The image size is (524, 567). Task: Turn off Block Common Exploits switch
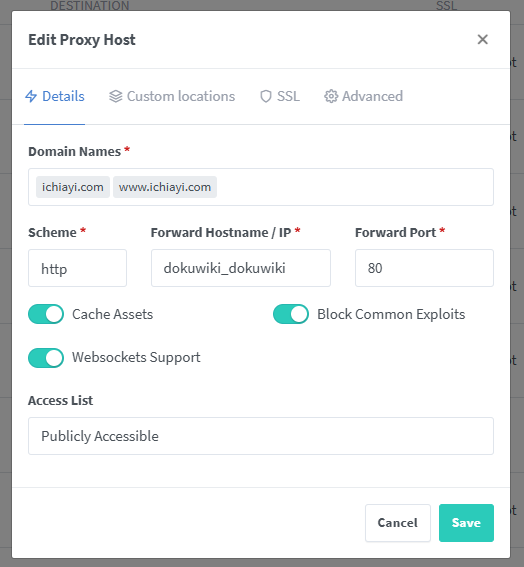pos(291,314)
